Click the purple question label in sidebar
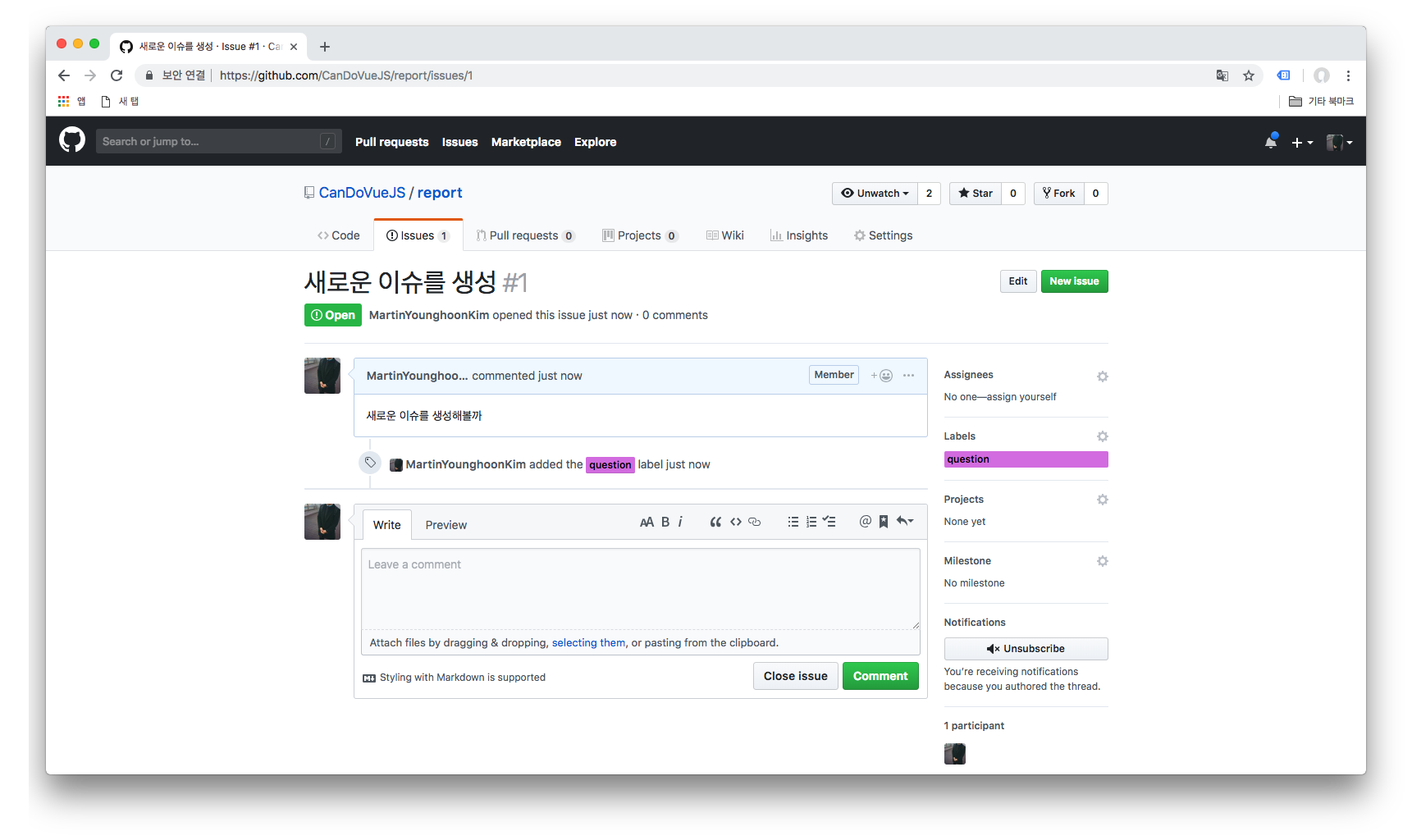Viewport: 1412px width, 840px height. click(x=1026, y=459)
